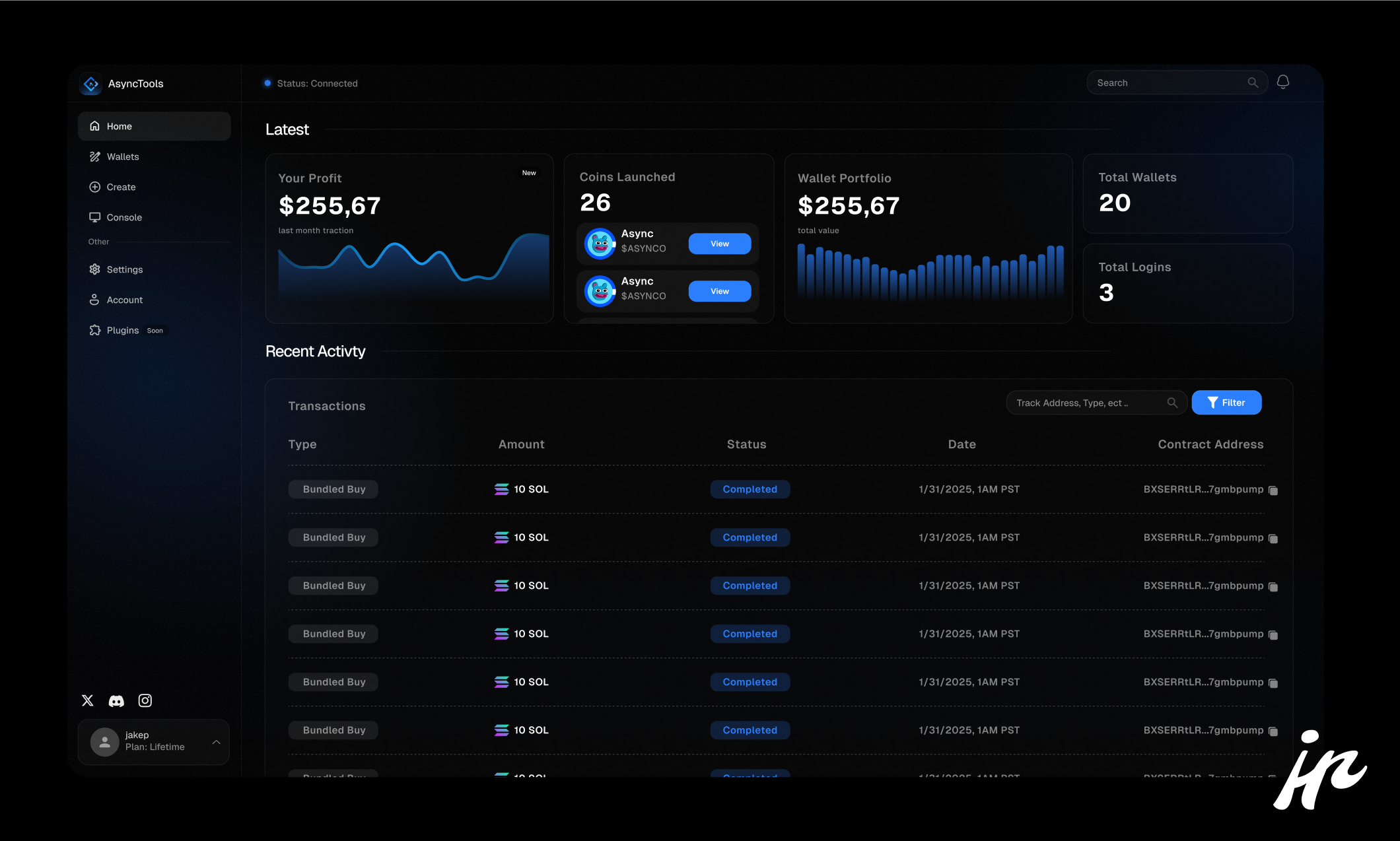Copy the contract address of the first transaction
The image size is (1400, 841).
click(x=1273, y=490)
